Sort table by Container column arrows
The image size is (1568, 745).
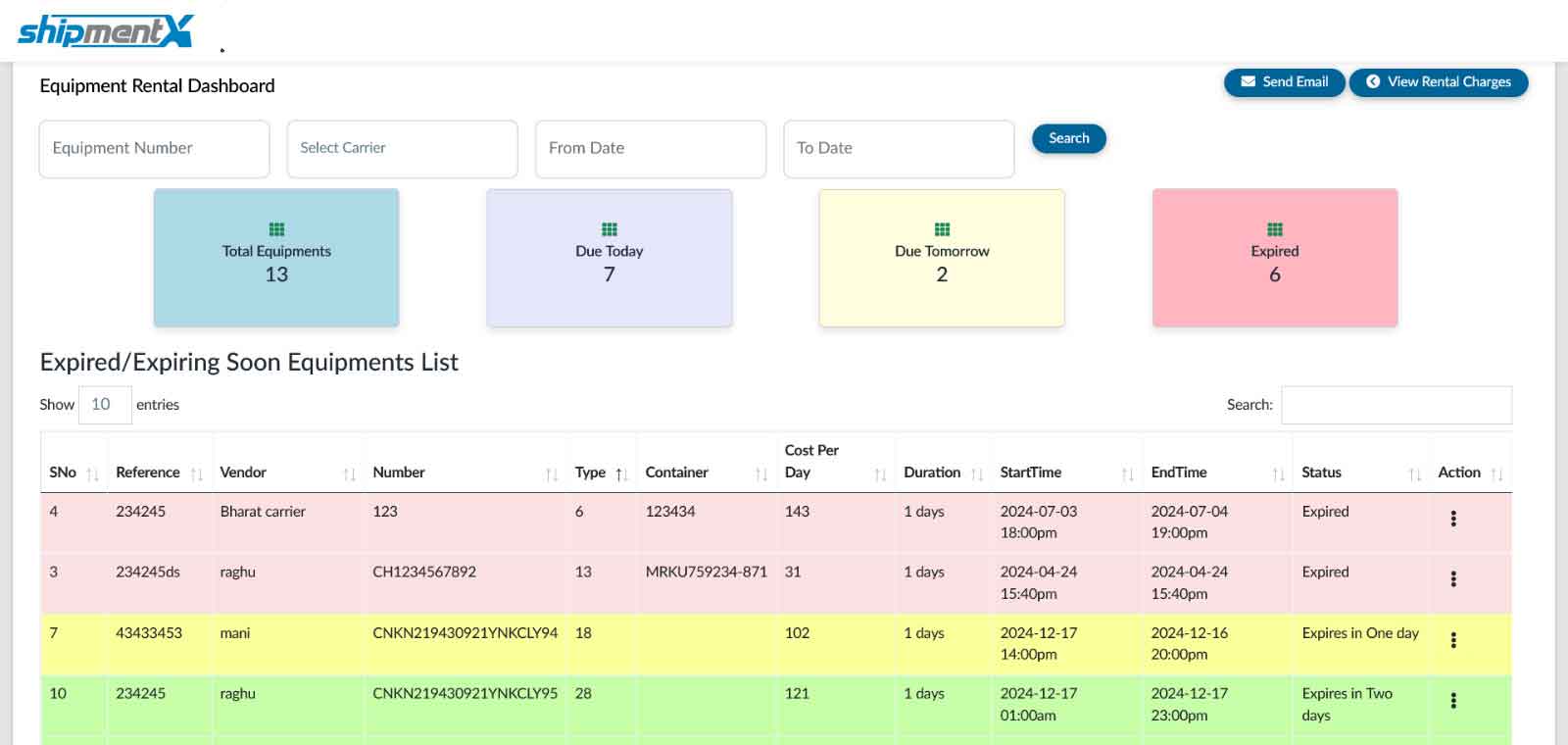click(x=761, y=474)
